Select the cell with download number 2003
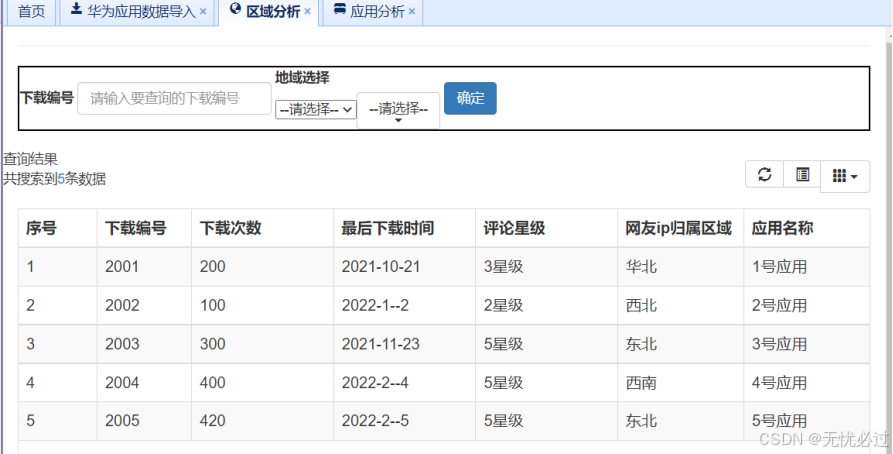Viewport: 893px width, 454px height. [144, 344]
